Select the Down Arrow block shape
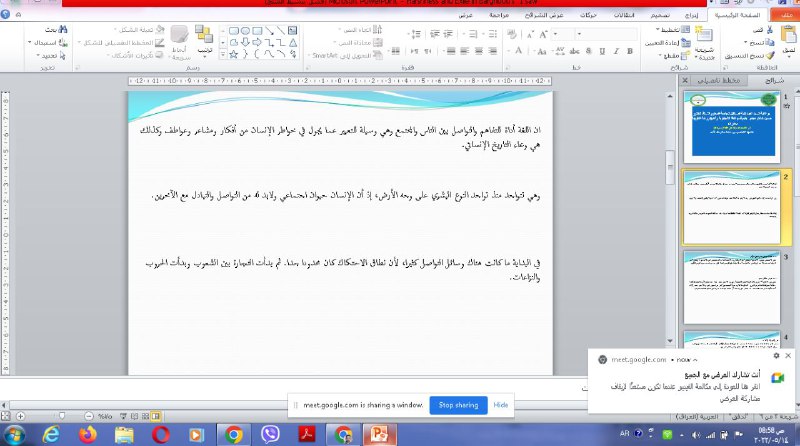Screen dimensions: 800x446 tap(245, 43)
